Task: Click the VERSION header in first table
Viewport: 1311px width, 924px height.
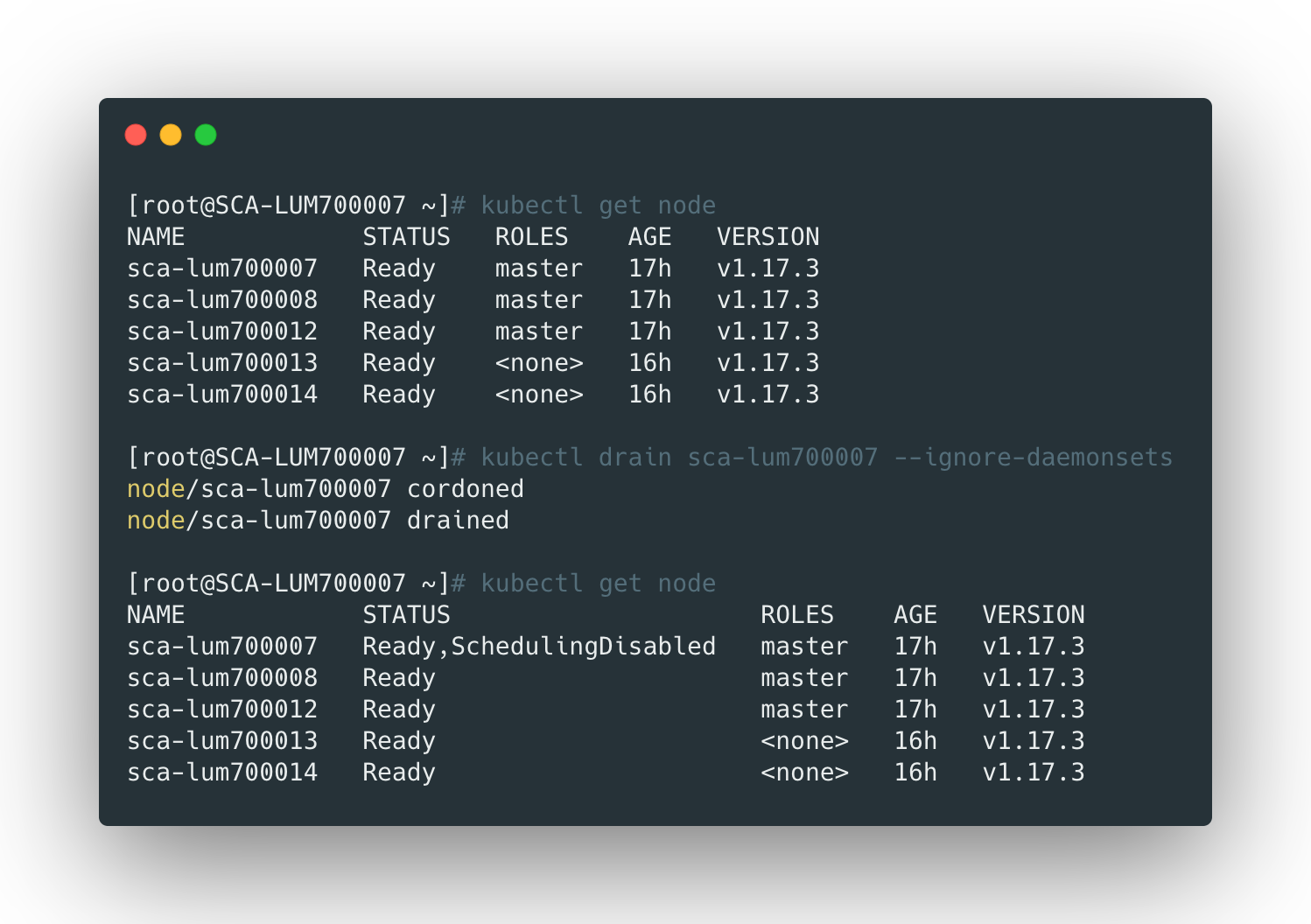Action: coord(768,237)
